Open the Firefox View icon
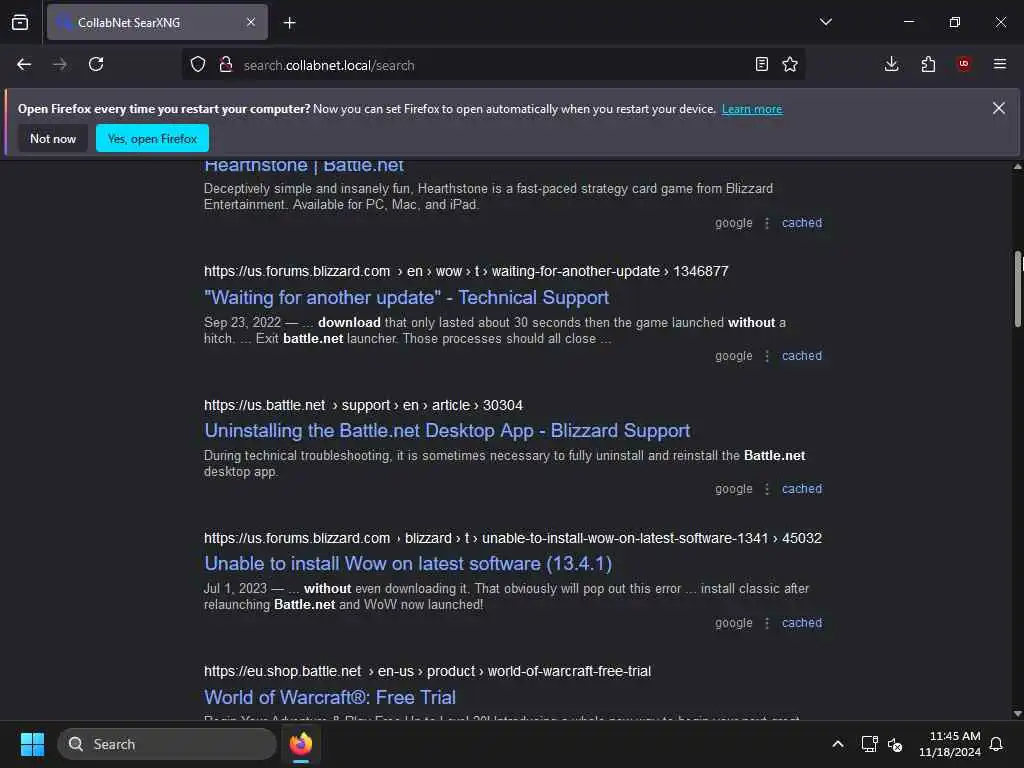Screen dimensions: 1024x768 pos(20,22)
